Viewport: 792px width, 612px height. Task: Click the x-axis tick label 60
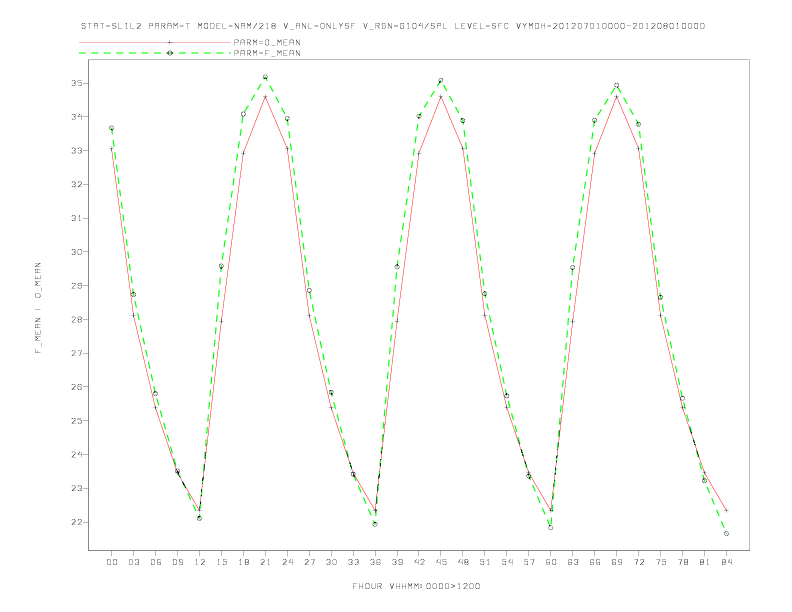(x=551, y=562)
